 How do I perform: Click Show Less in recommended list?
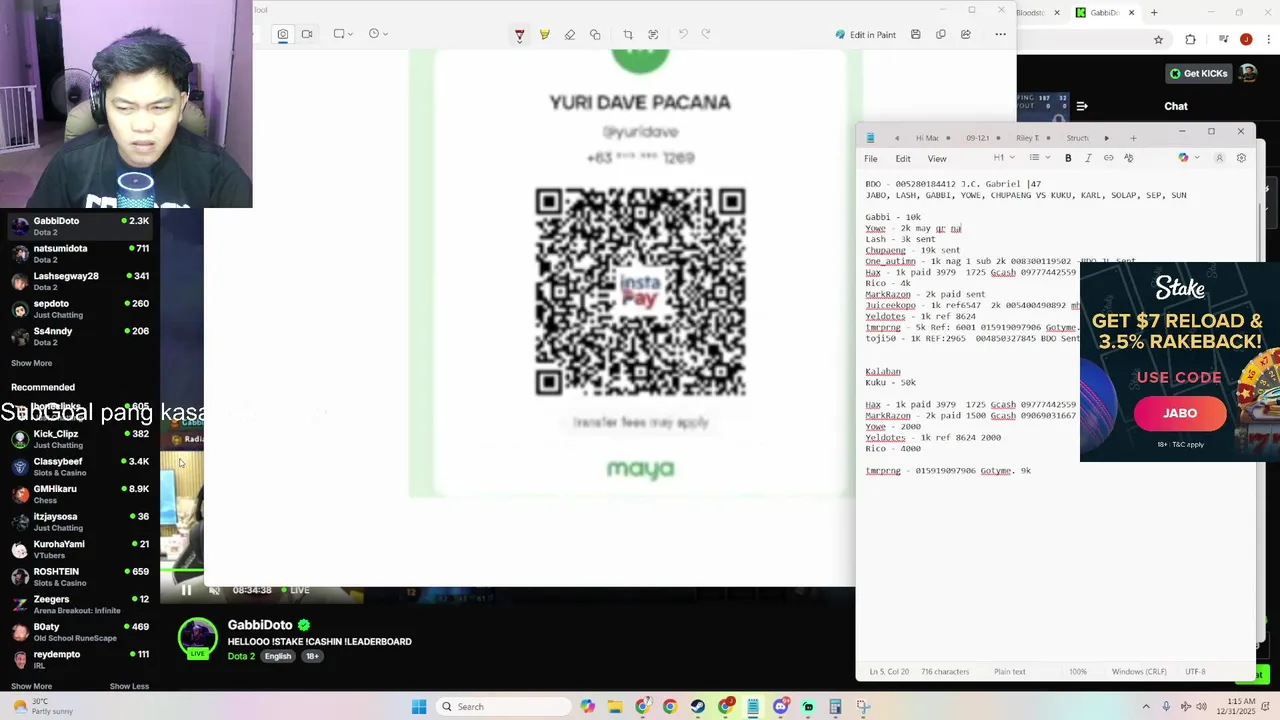[x=129, y=686]
